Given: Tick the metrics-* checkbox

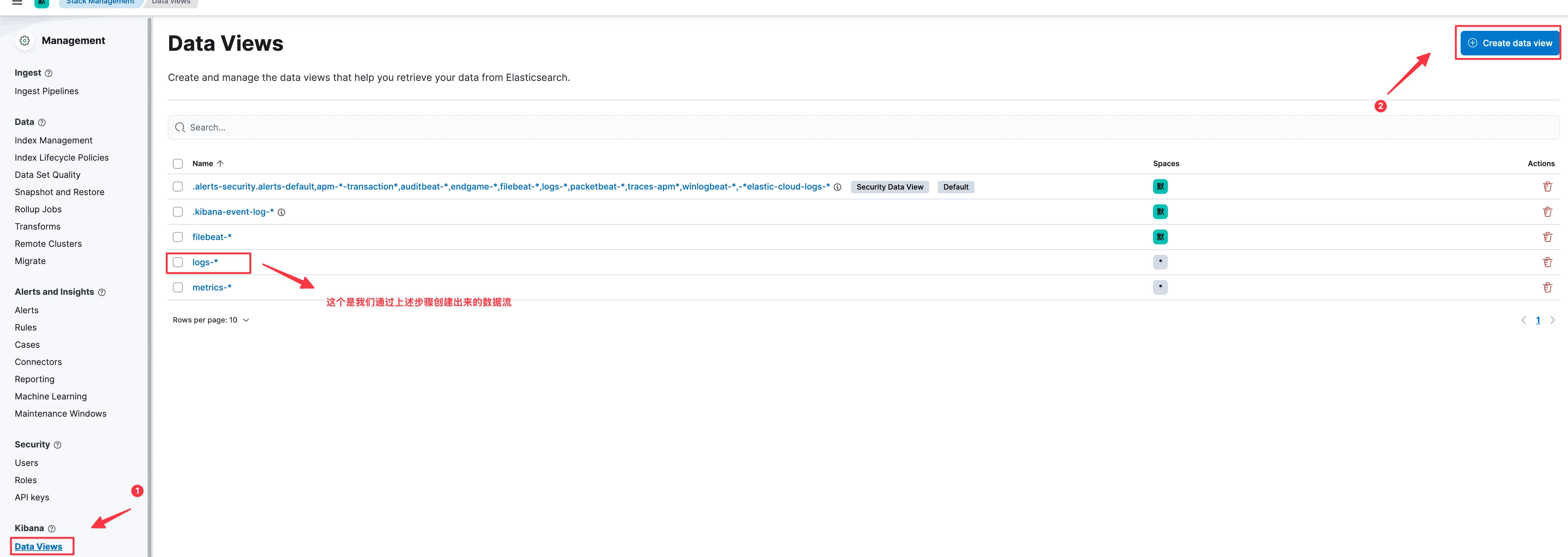Looking at the screenshot, I should [x=178, y=287].
